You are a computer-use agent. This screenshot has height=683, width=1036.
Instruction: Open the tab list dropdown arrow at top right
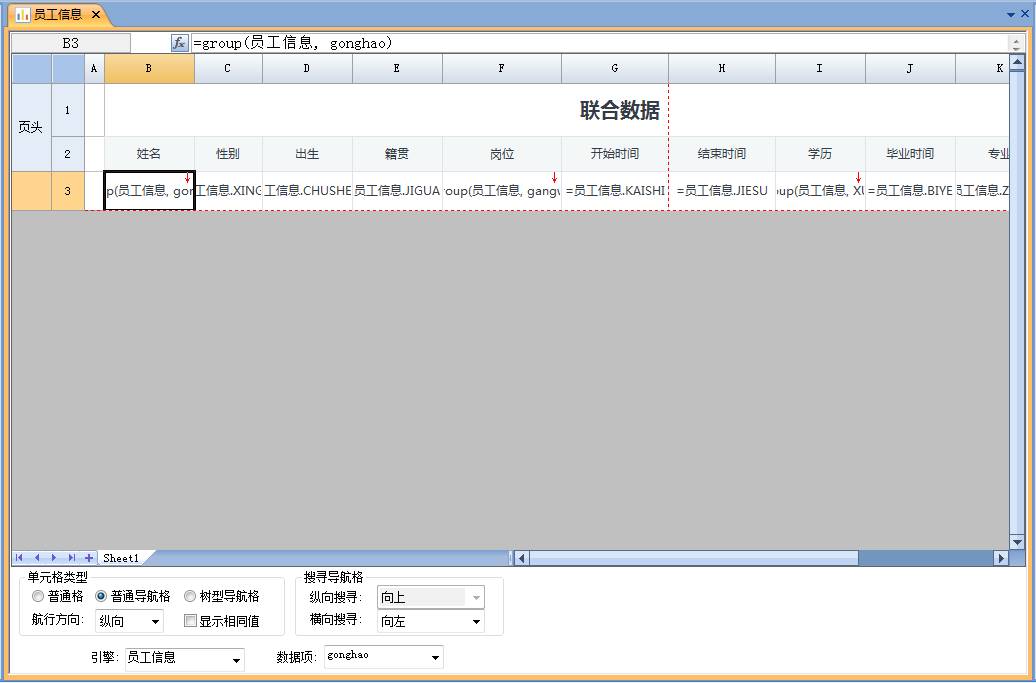point(1009,15)
